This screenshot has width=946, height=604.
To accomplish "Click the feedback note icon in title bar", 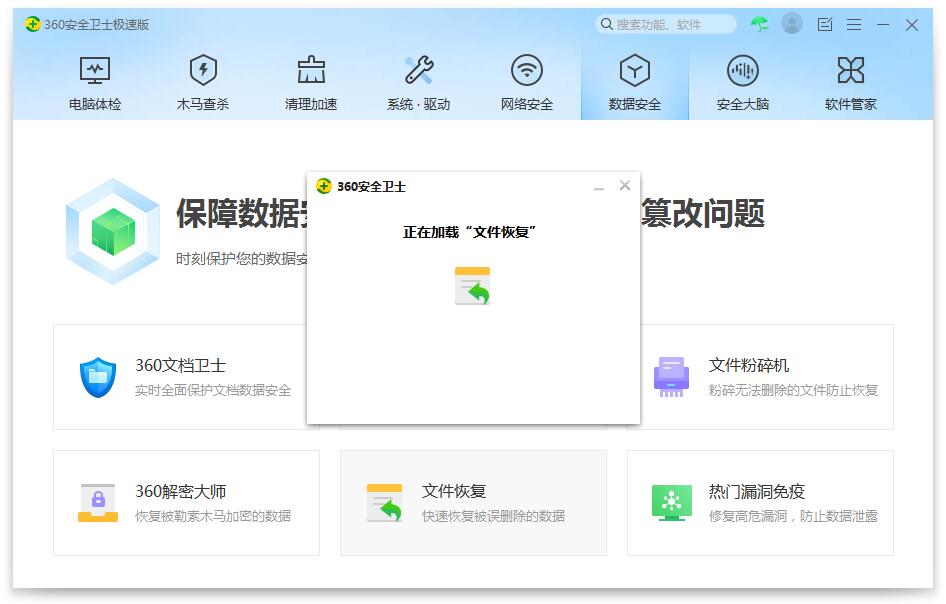I will point(825,24).
